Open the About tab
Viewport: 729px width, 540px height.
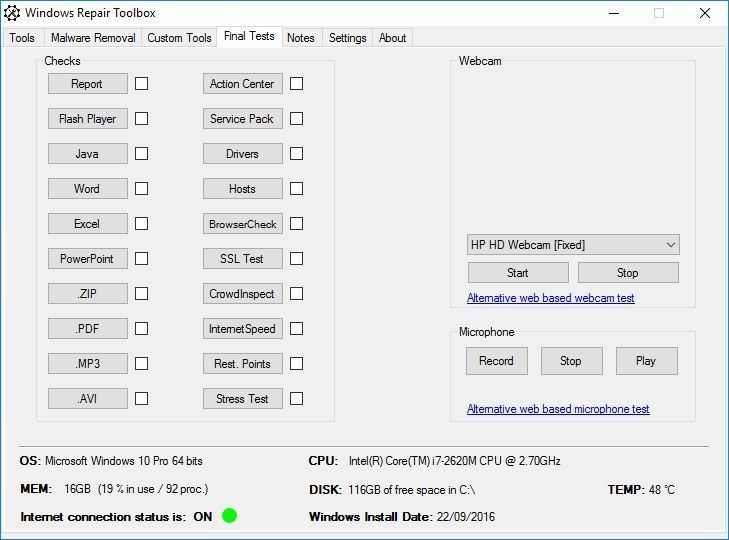[x=392, y=38]
